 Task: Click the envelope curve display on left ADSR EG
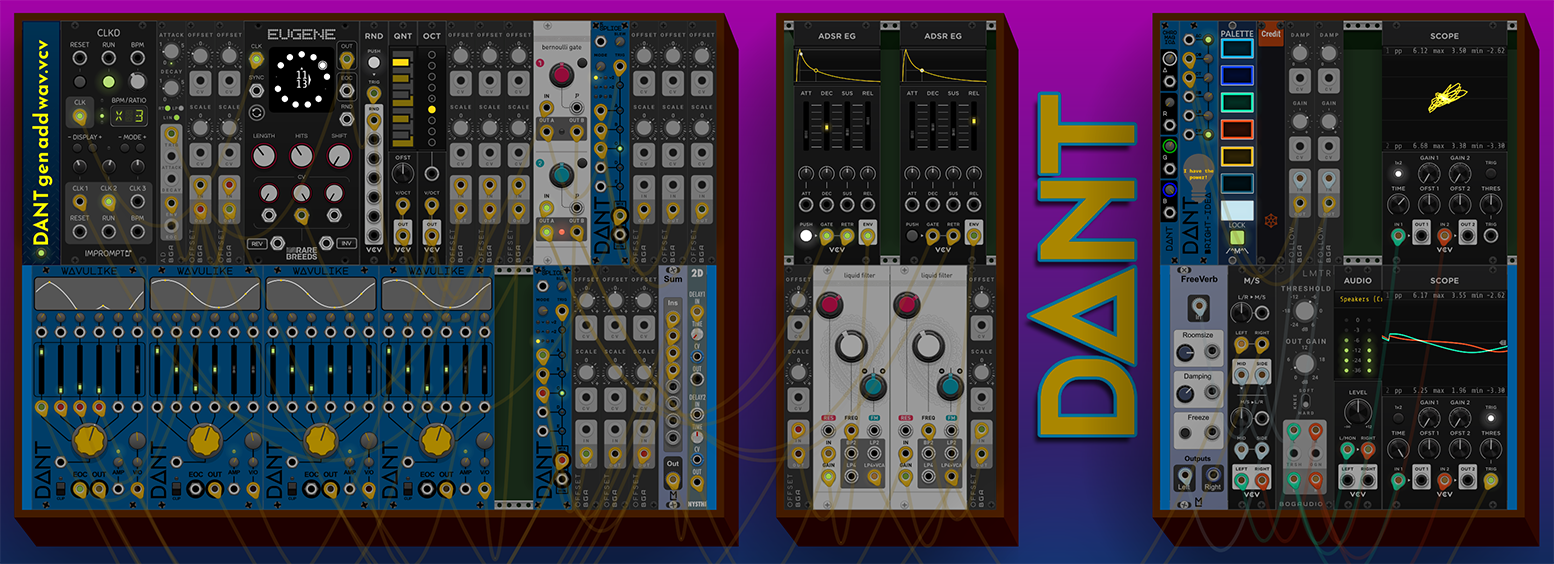tap(838, 65)
